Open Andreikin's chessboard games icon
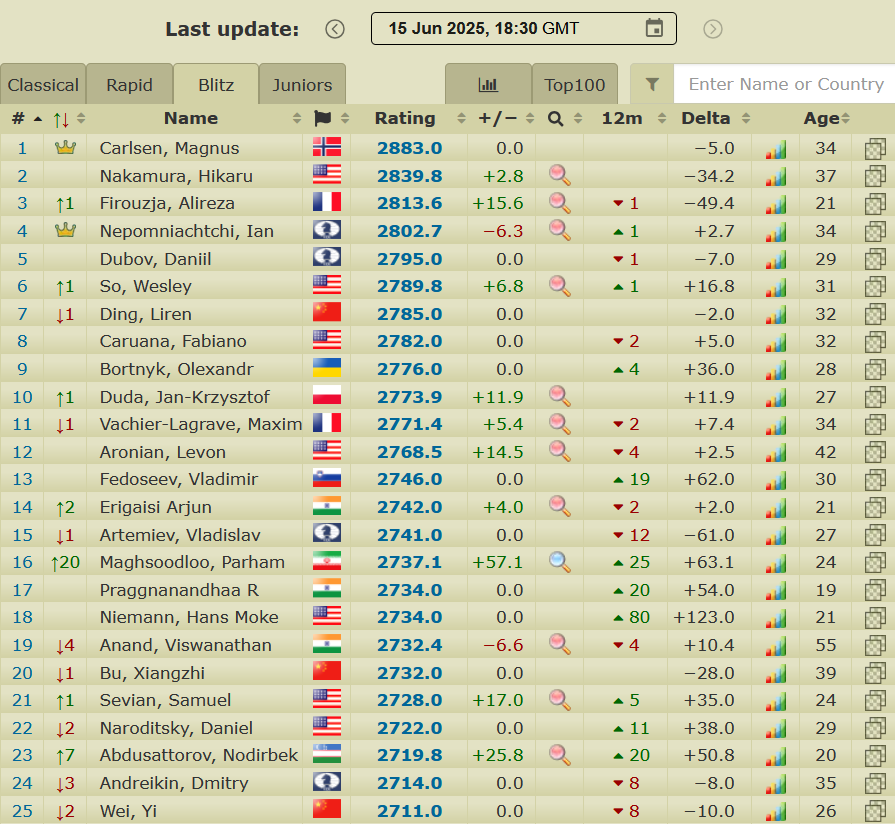 pyautogui.click(x=875, y=784)
